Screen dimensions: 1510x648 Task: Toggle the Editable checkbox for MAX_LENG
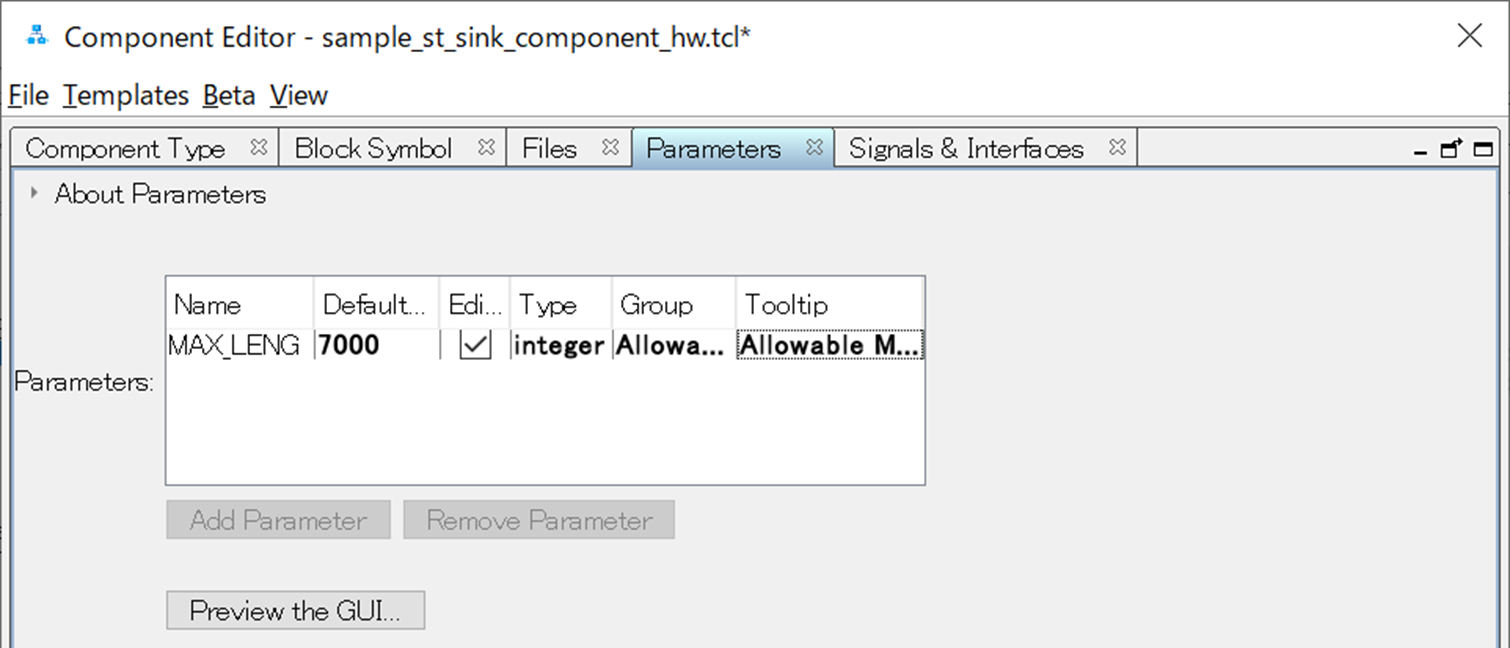[475, 346]
